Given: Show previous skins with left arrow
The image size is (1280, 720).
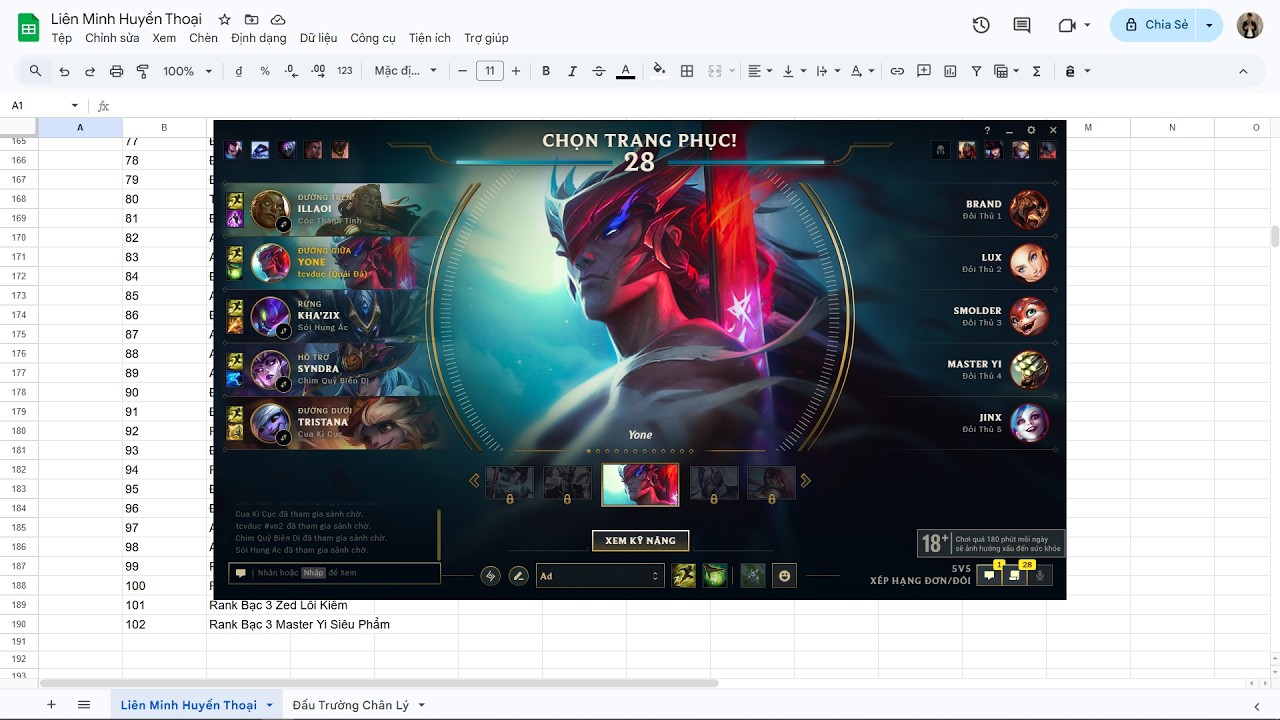Looking at the screenshot, I should point(475,481).
